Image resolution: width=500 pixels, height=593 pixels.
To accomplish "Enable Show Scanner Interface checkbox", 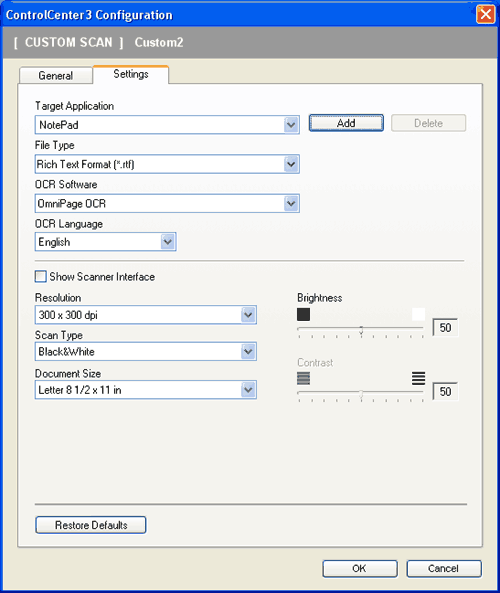I will point(40,276).
